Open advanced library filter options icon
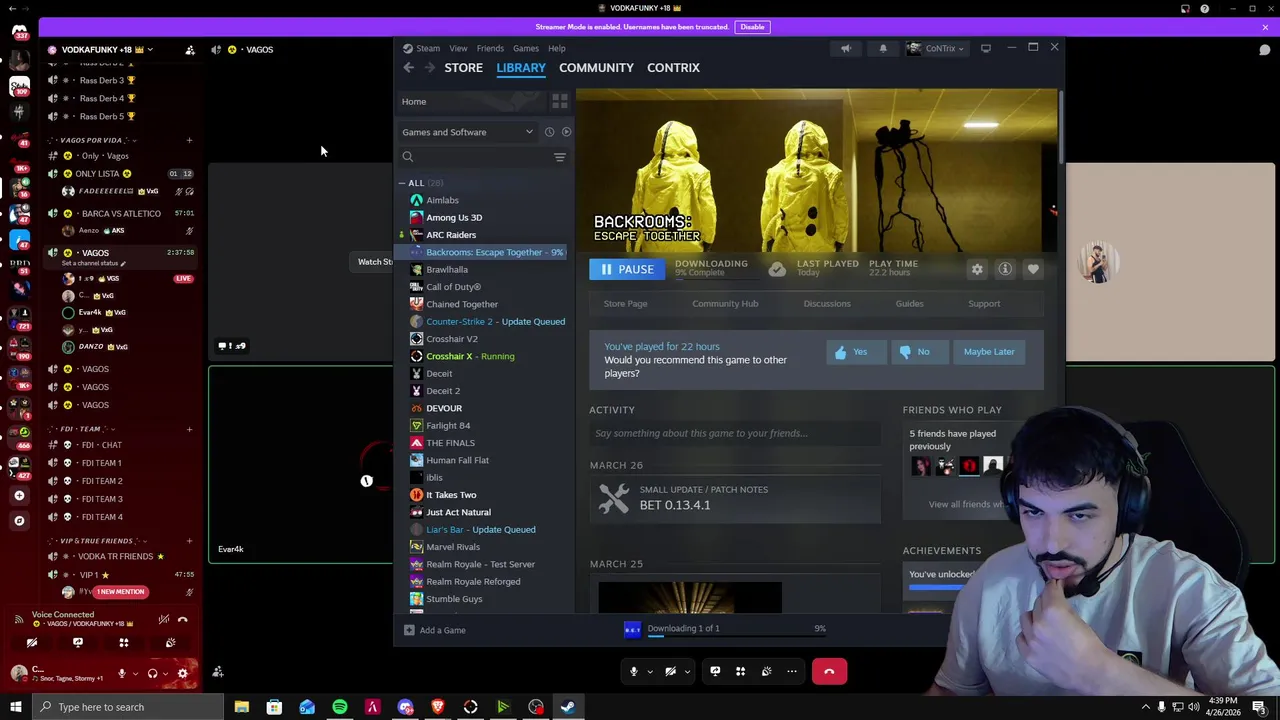 point(560,157)
